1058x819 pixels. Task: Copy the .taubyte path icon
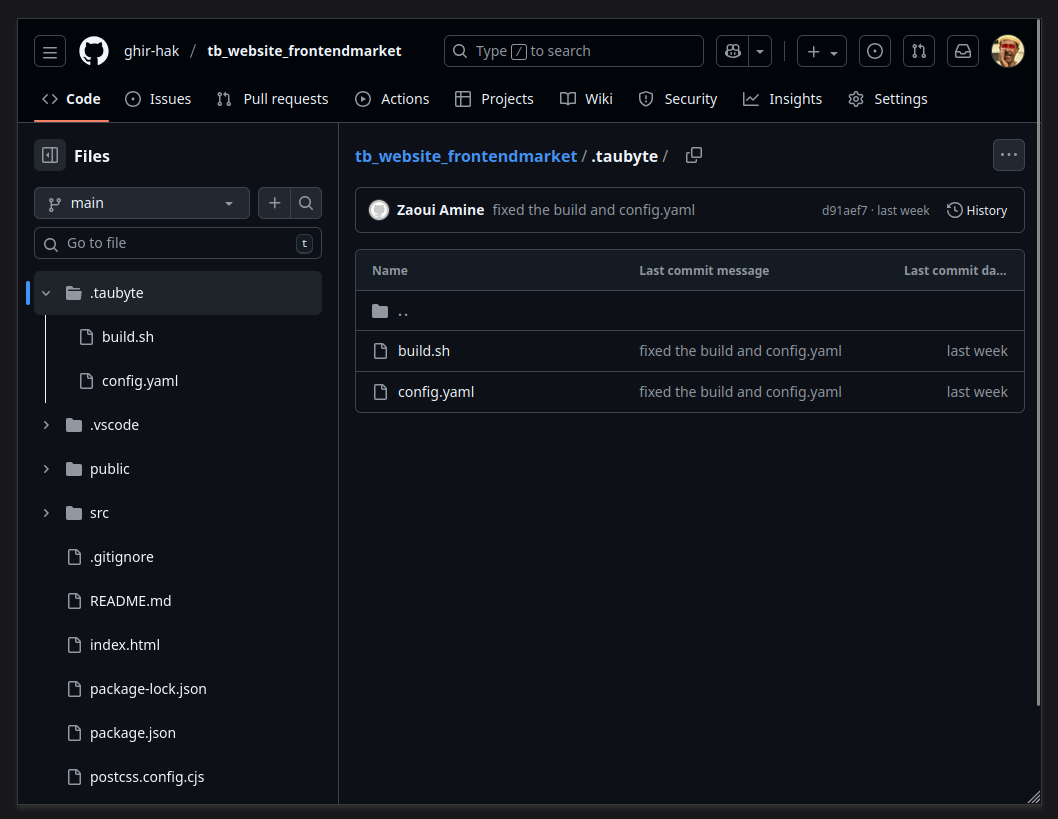(x=694, y=155)
